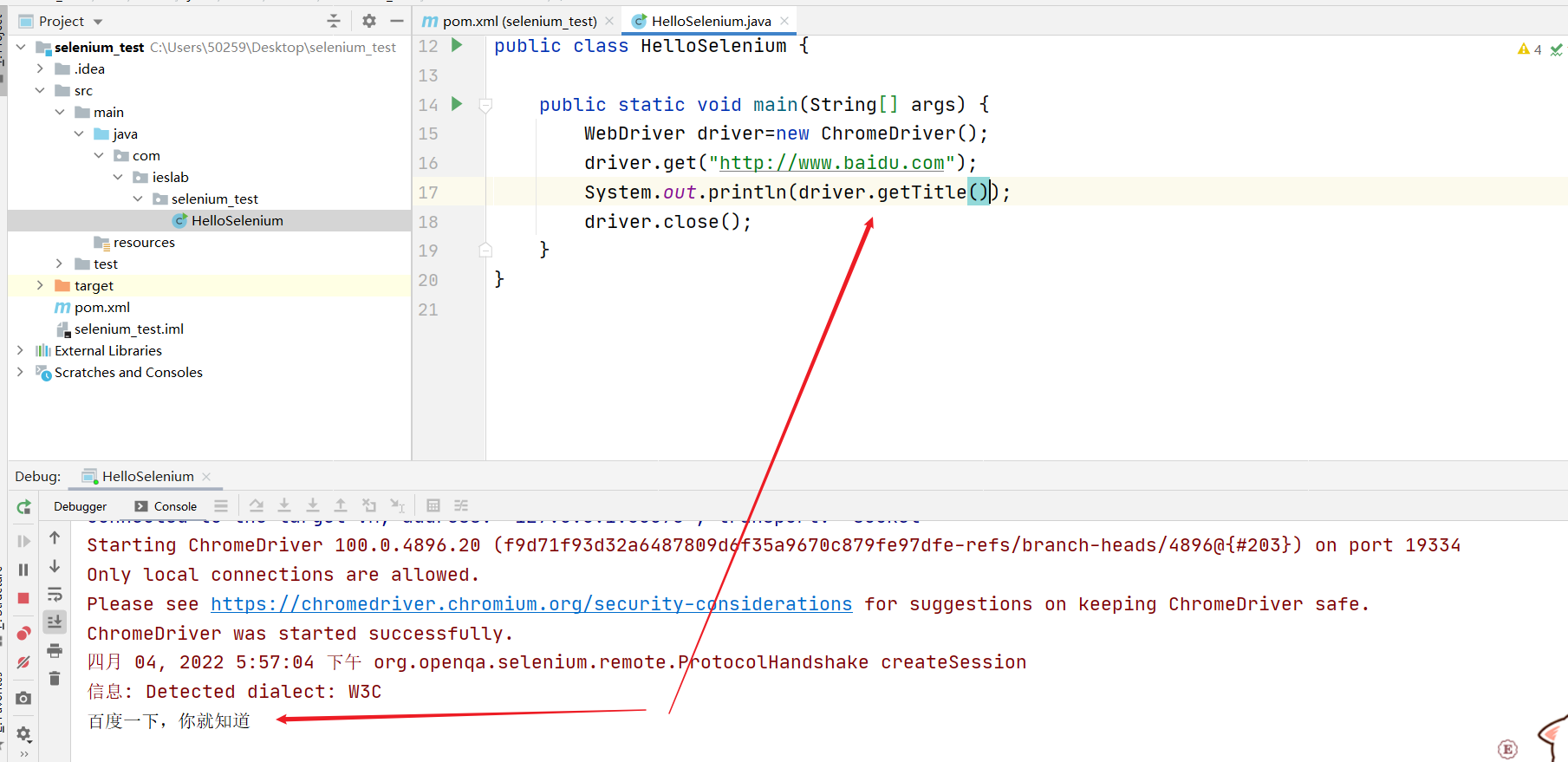The image size is (1568, 762).
Task: Open the Debugger tab
Action: [x=81, y=506]
